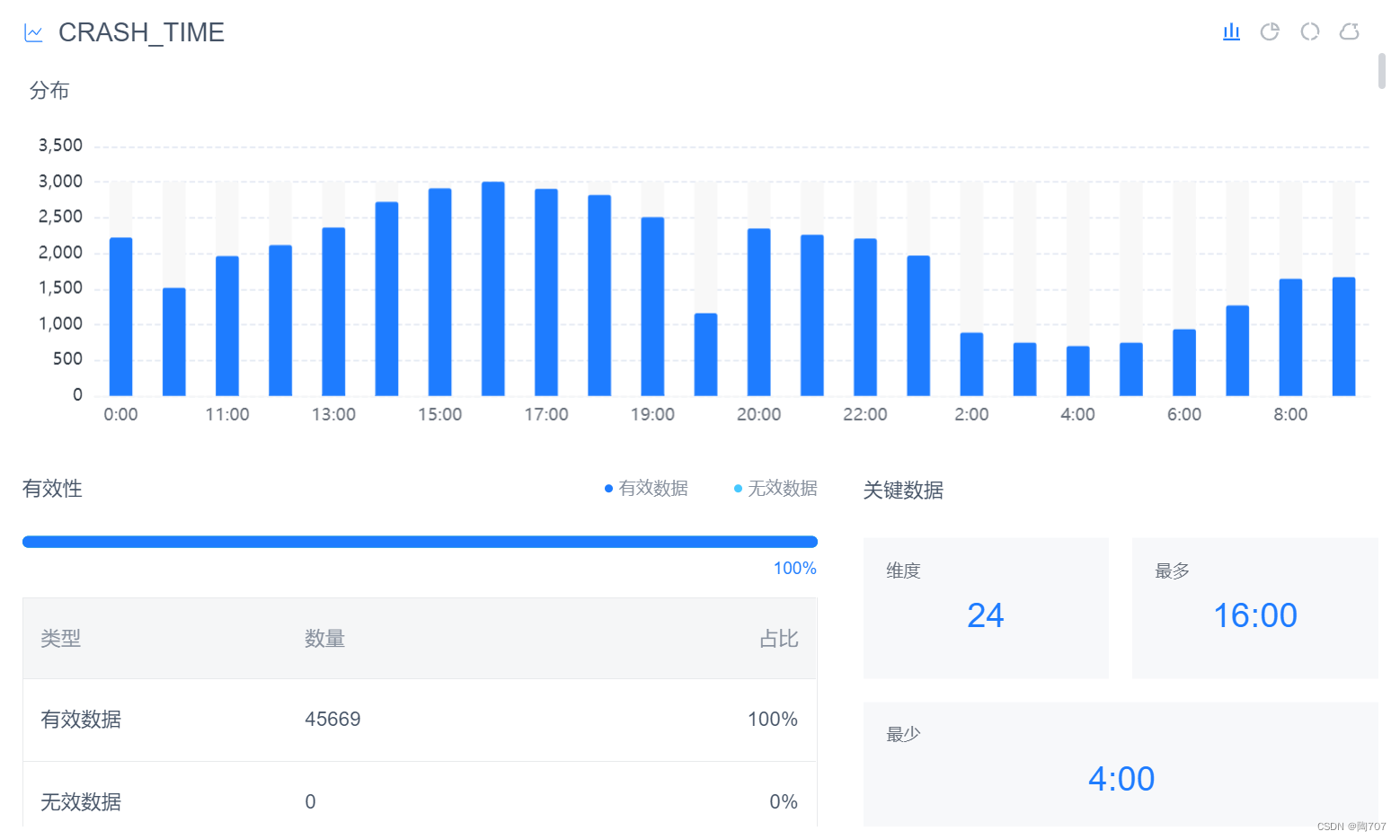Click the 0 count cell in the 无效数据 row
This screenshot has height=840, width=1400.
310,802
